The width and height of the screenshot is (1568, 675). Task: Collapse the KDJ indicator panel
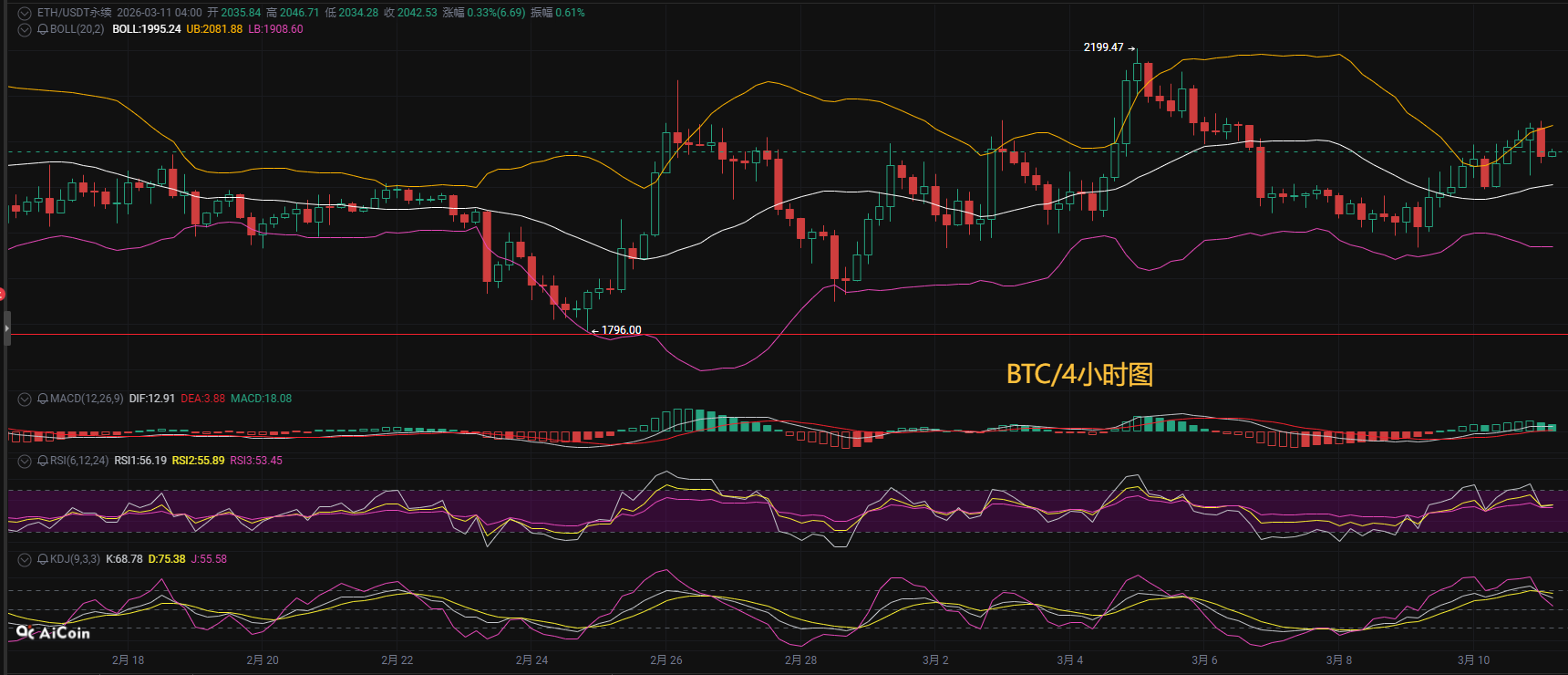[x=25, y=559]
